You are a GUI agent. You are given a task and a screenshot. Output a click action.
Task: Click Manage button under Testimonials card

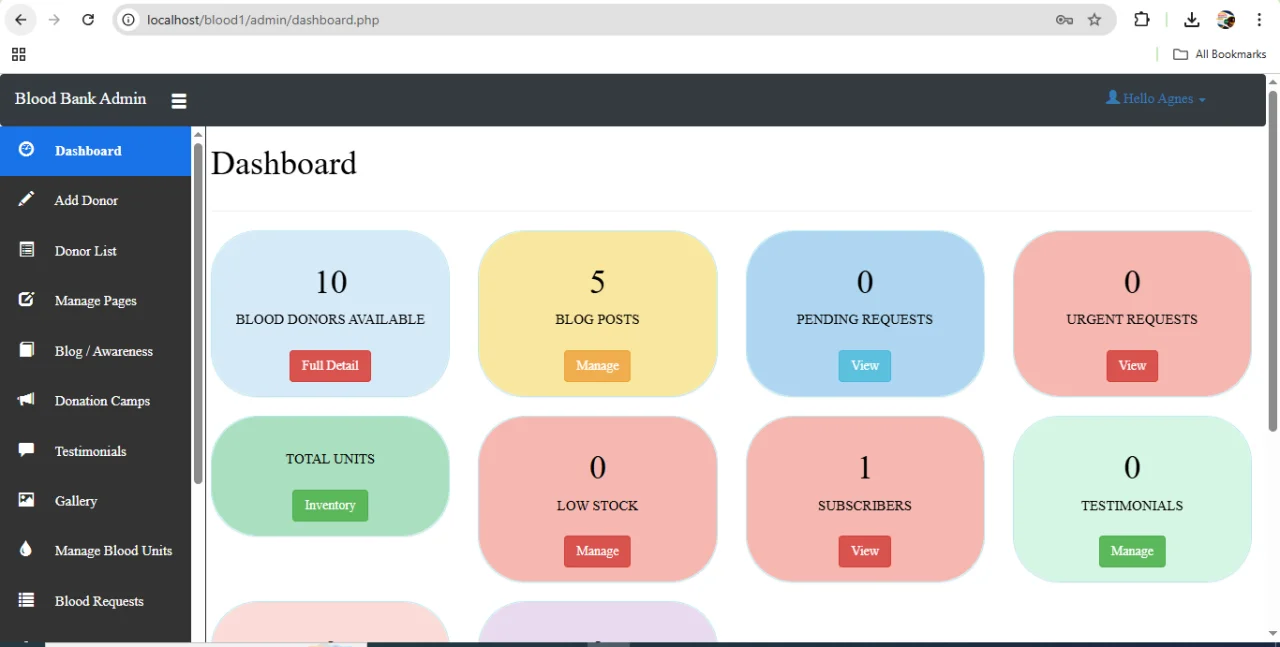1132,551
